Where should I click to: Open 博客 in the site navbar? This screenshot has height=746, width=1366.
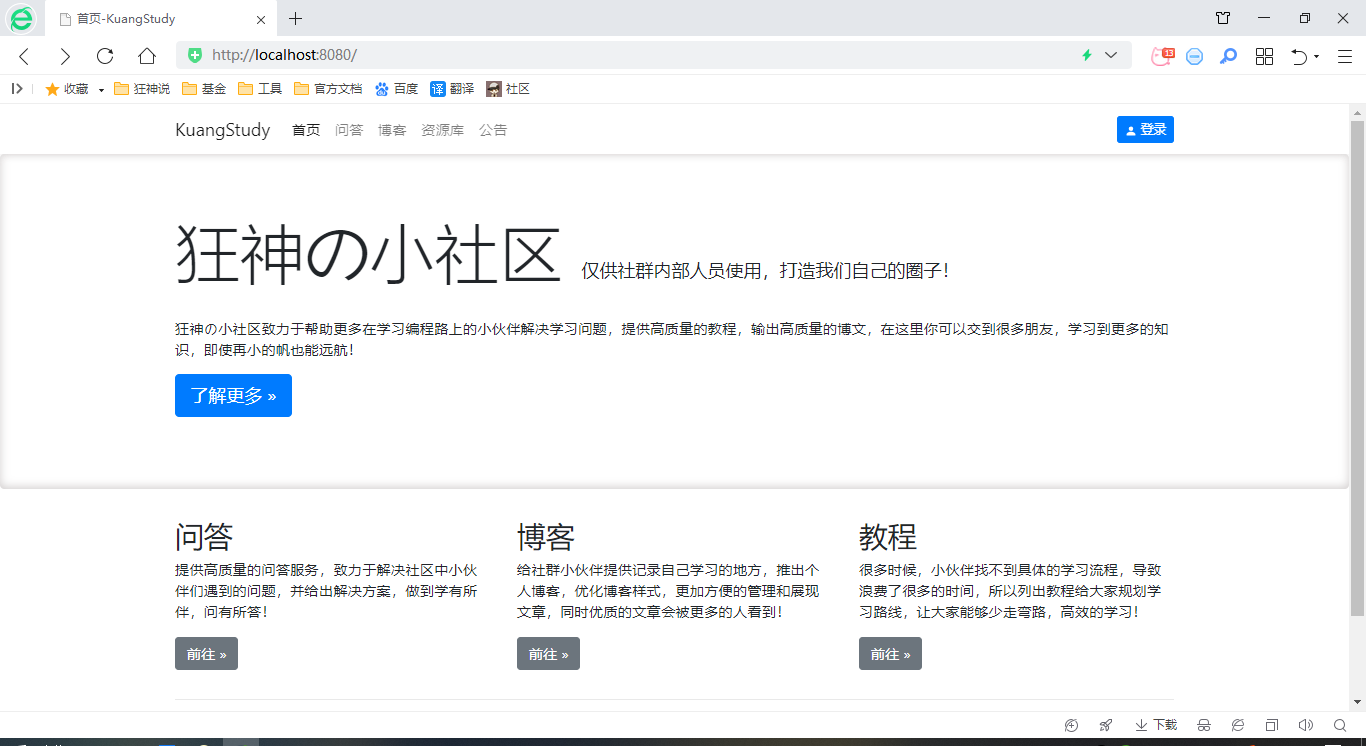tap(392, 130)
